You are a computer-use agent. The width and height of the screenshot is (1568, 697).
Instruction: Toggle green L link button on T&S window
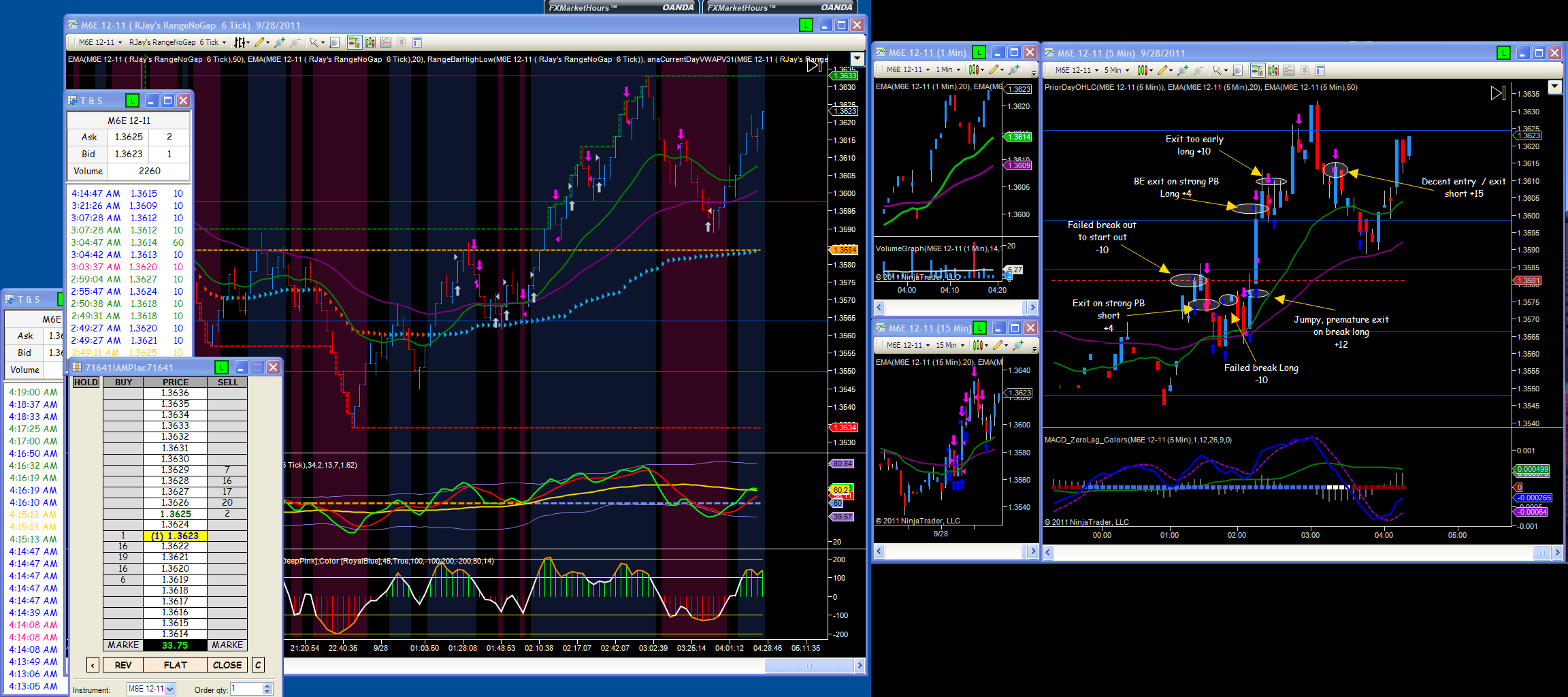(x=132, y=101)
